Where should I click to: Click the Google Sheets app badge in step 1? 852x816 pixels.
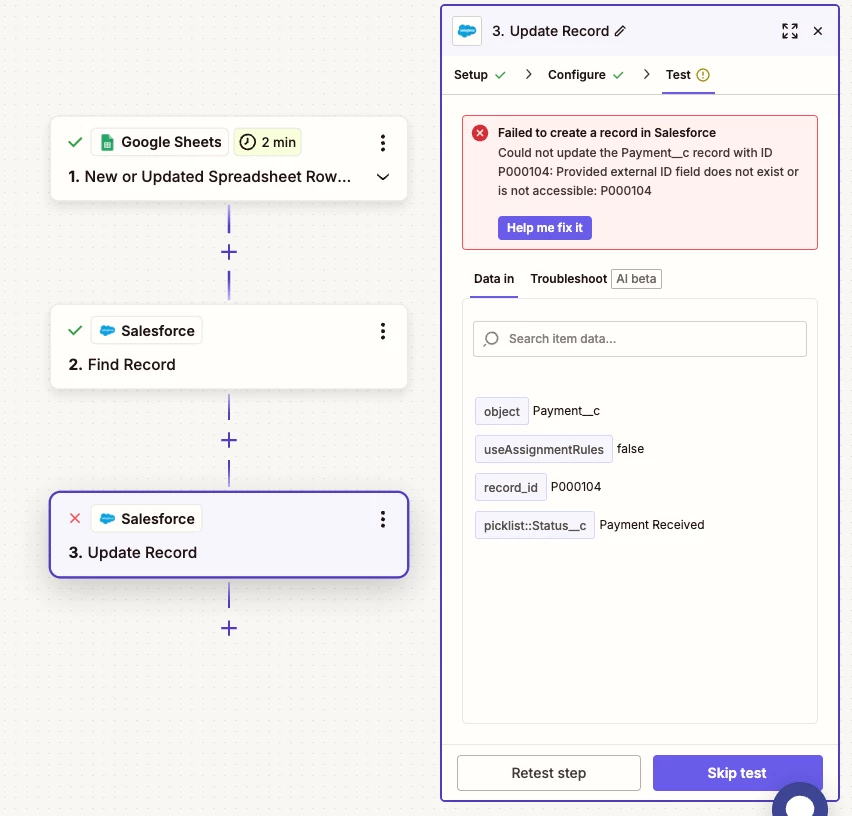160,142
